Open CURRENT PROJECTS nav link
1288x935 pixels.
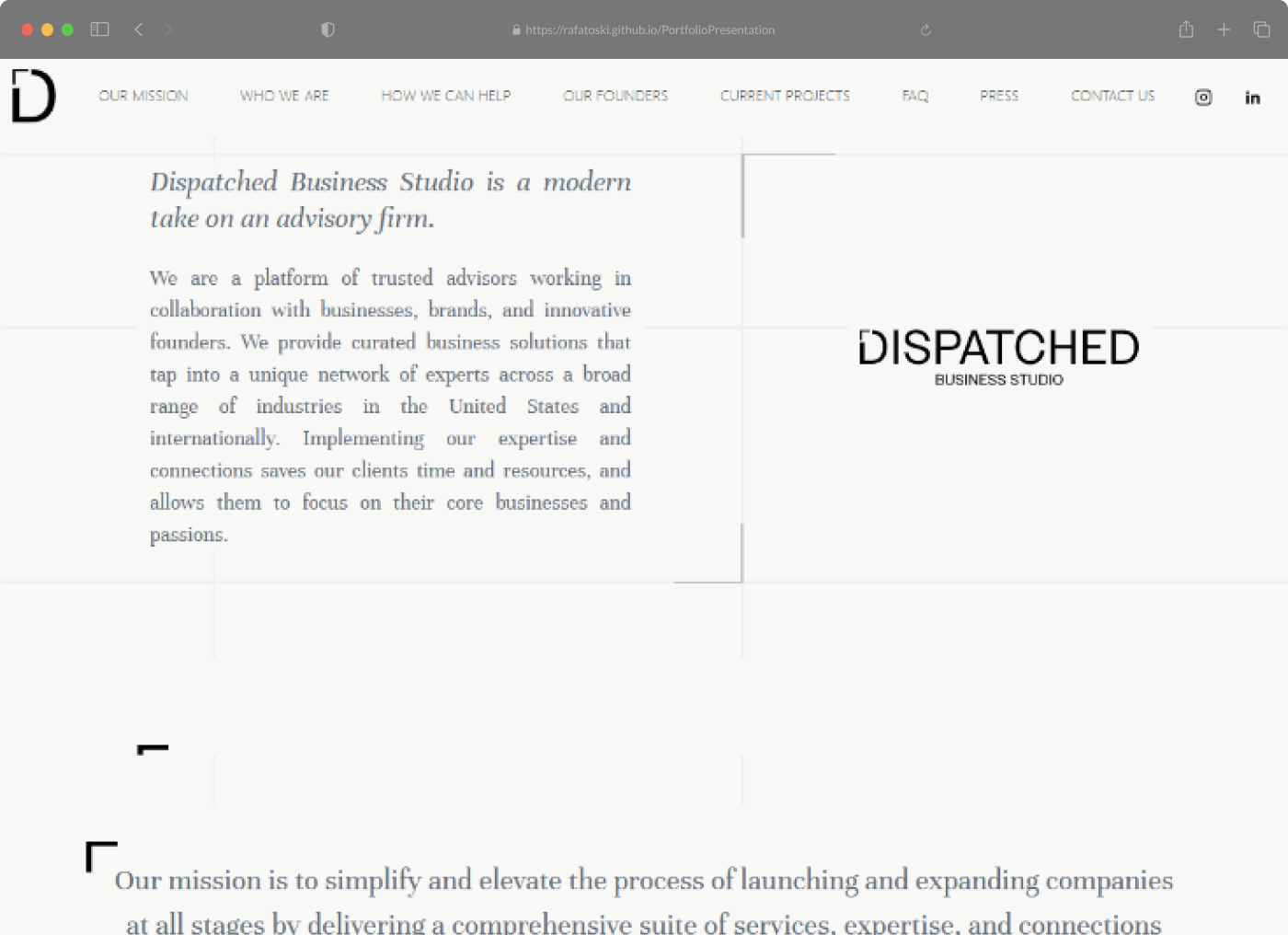tap(785, 96)
